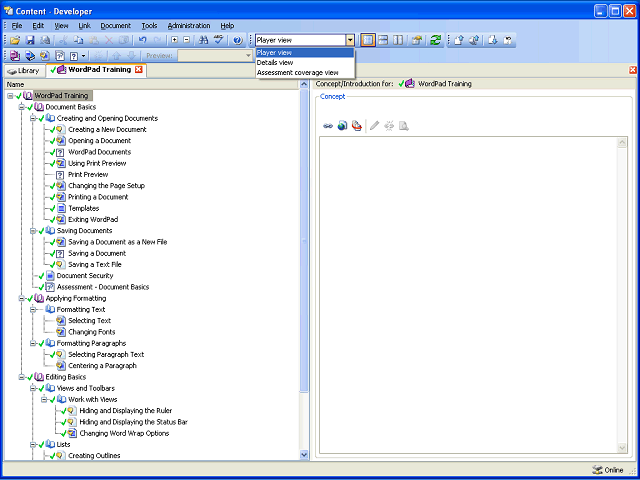
Task: Click the New Assessment icon
Action: coord(60,55)
